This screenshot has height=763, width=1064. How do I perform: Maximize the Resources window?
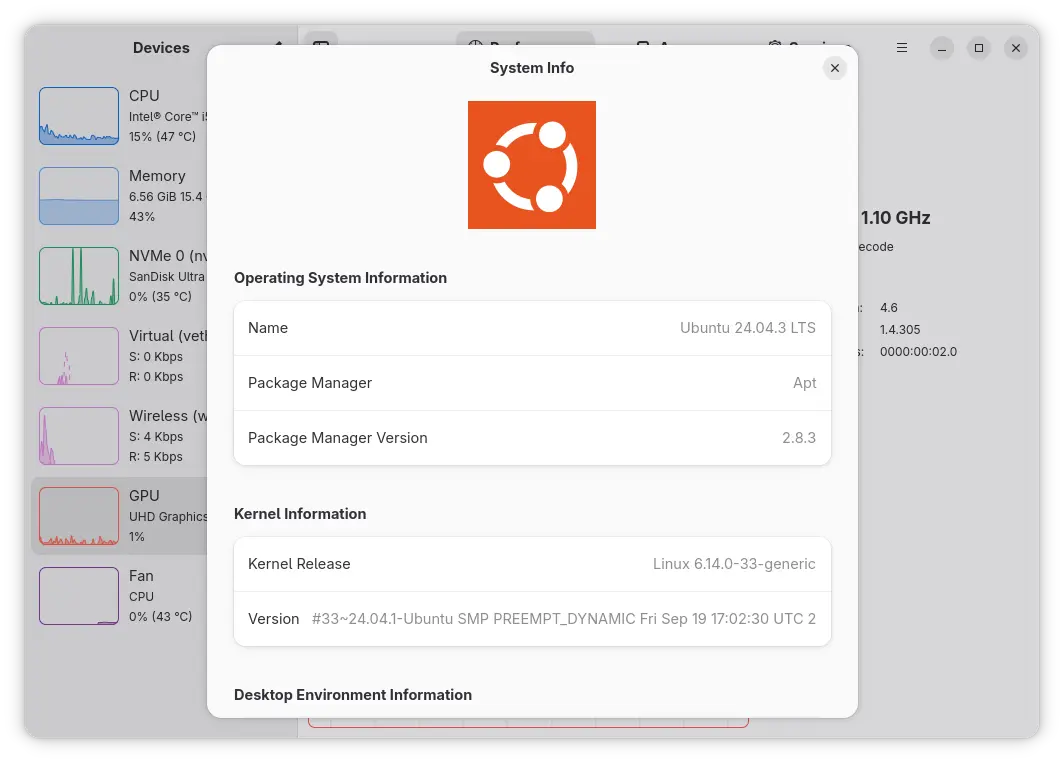979,48
